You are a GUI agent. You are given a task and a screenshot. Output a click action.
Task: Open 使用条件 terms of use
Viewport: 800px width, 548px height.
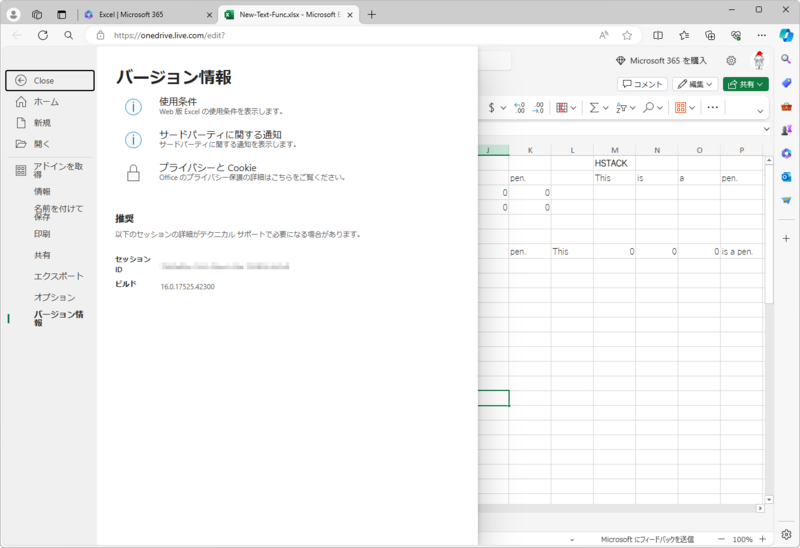pyautogui.click(x=177, y=101)
